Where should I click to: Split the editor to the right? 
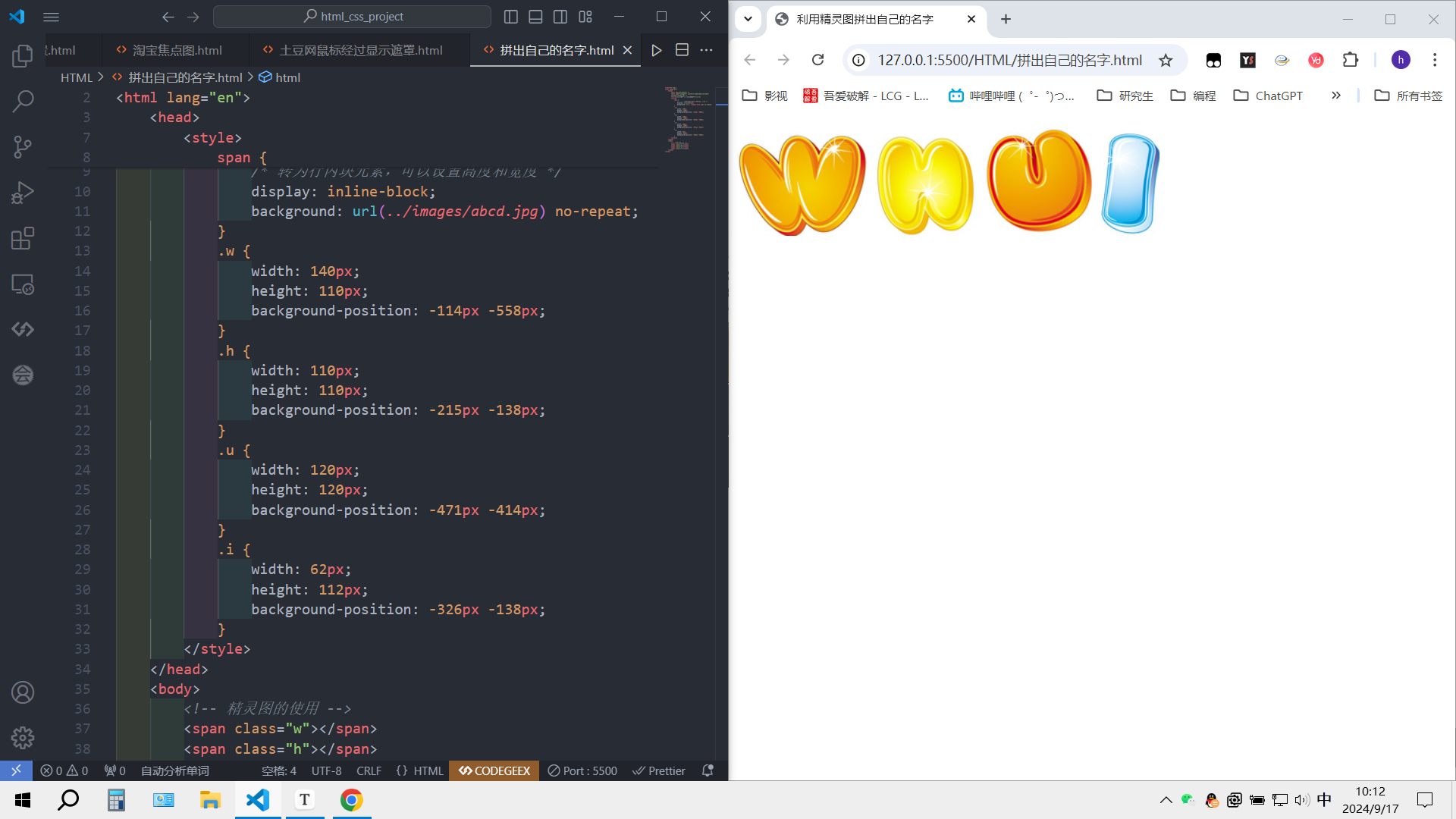682,50
